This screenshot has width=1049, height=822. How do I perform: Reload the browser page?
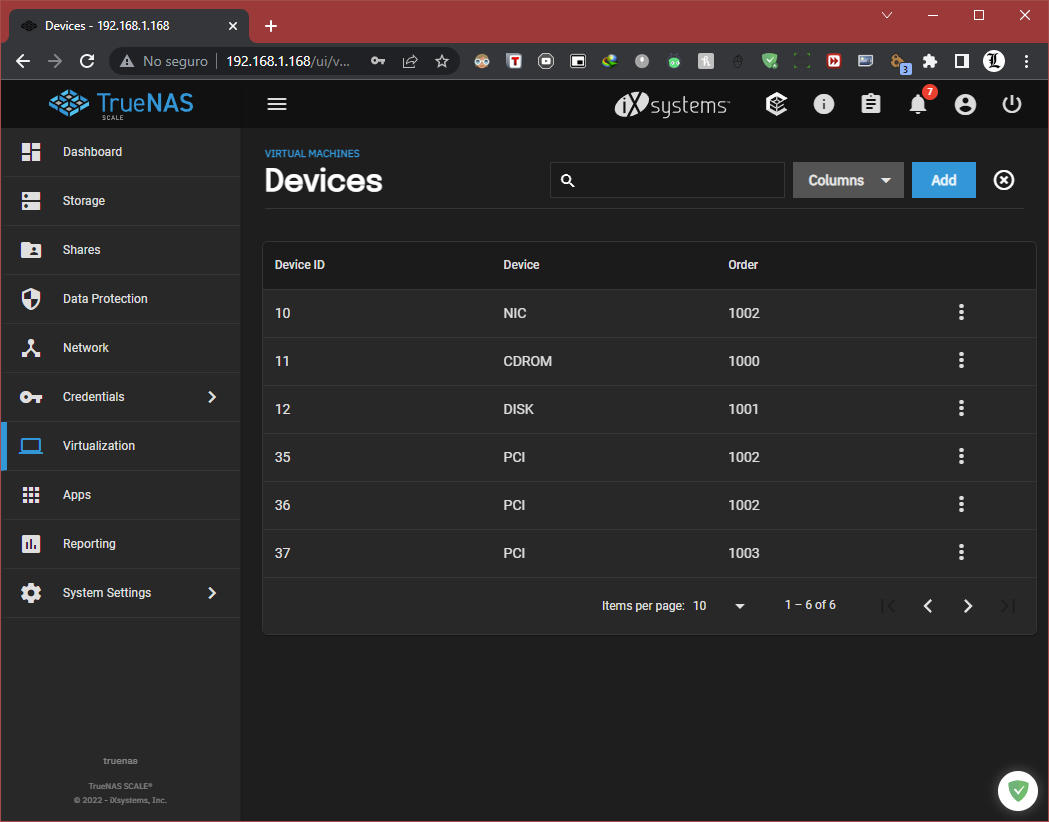[87, 62]
